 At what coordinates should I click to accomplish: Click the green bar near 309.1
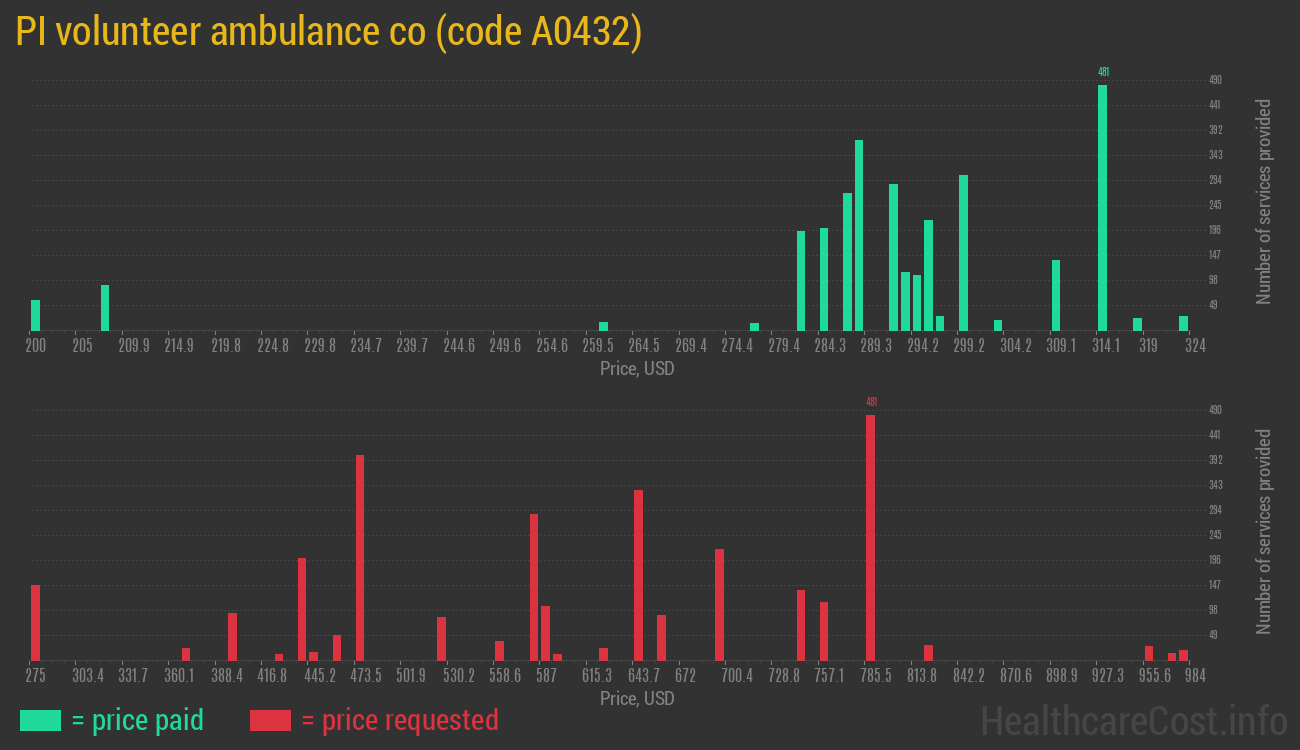pos(1056,295)
